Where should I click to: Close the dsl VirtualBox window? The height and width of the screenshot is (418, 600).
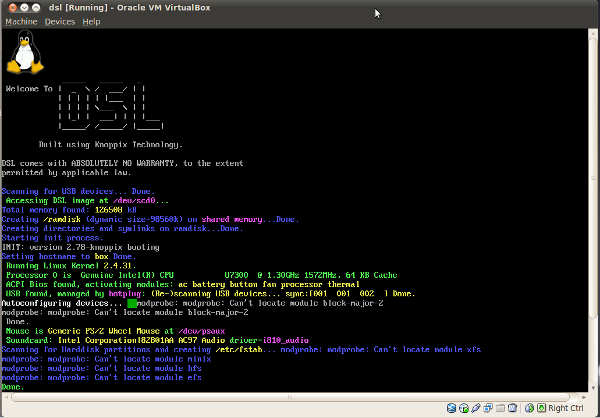pyautogui.click(x=13, y=8)
